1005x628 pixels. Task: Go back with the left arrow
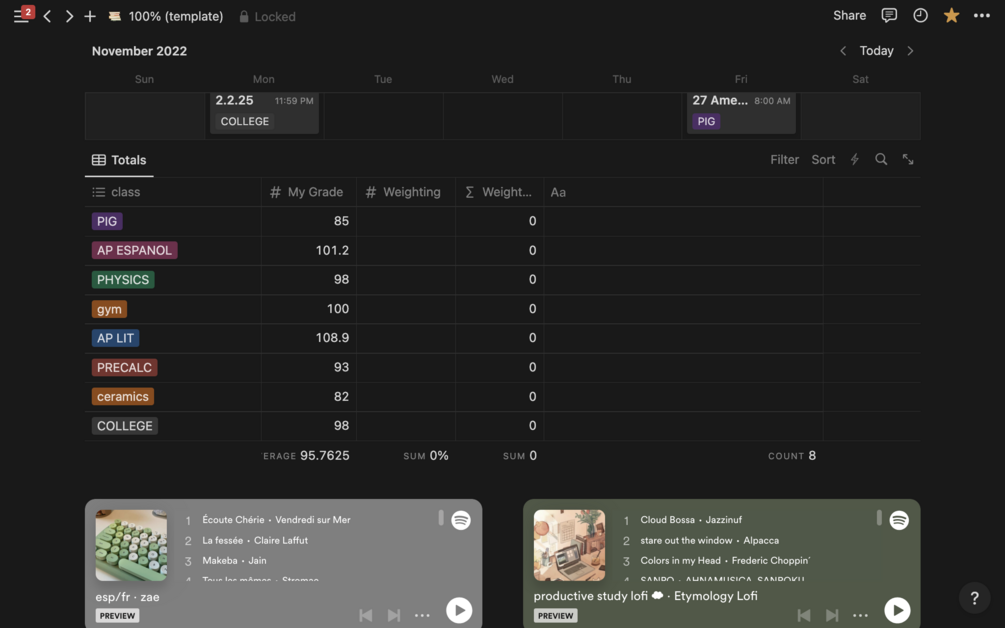(x=47, y=16)
